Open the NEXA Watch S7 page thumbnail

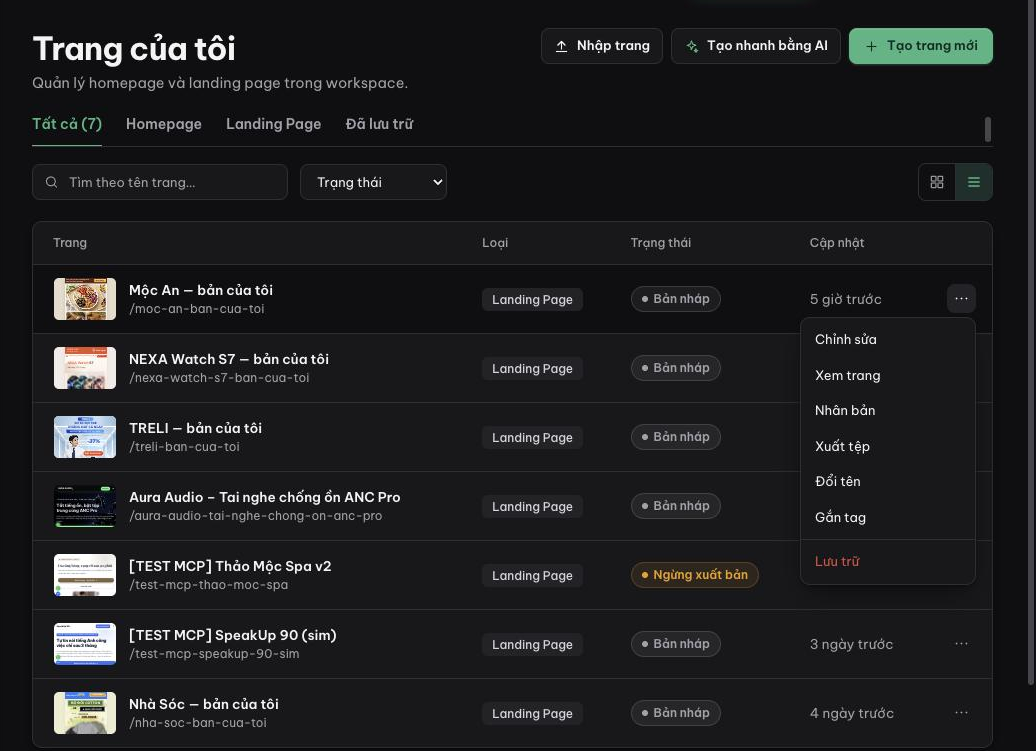(x=85, y=368)
